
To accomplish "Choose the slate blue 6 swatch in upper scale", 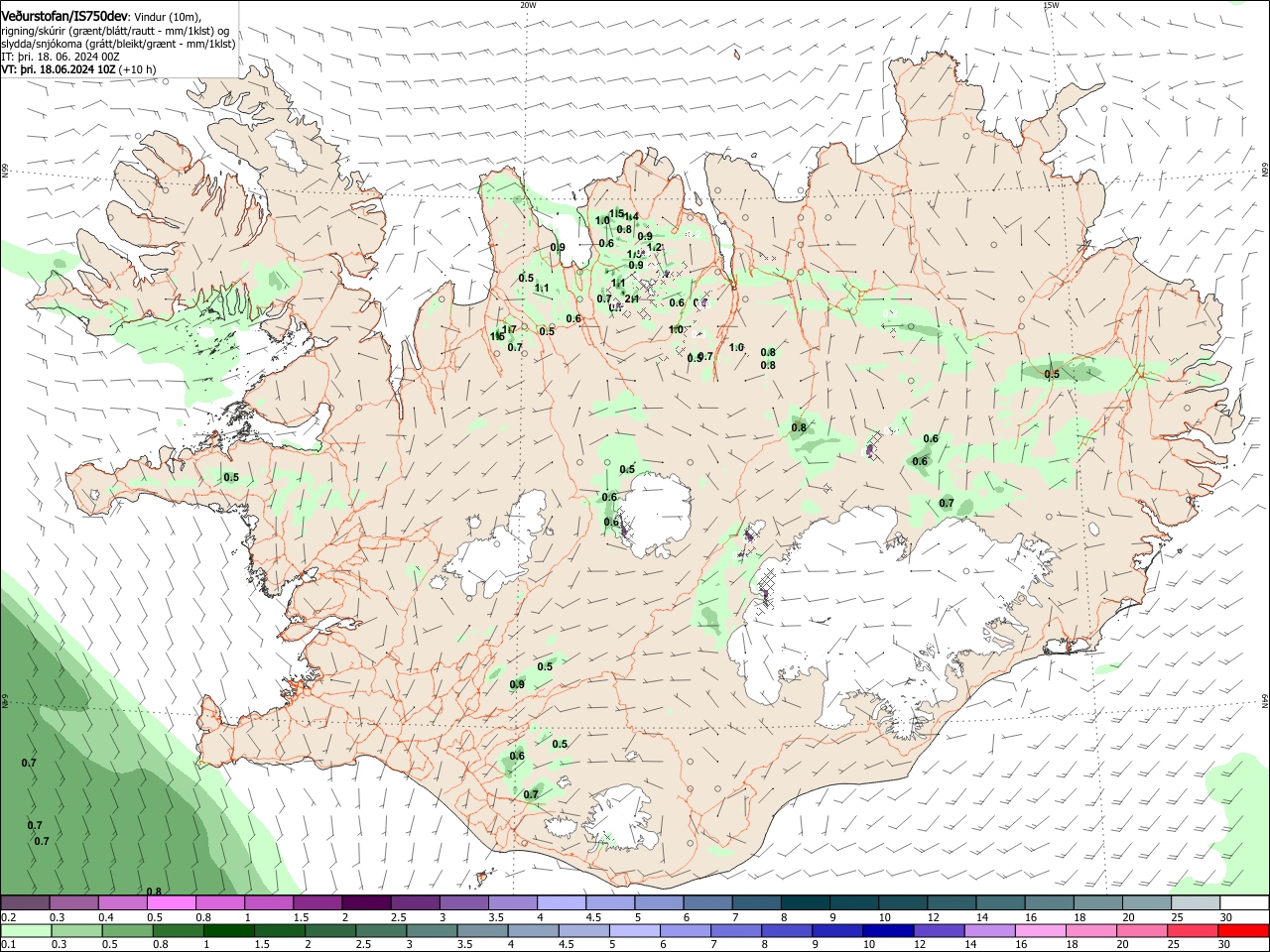I will [x=706, y=903].
